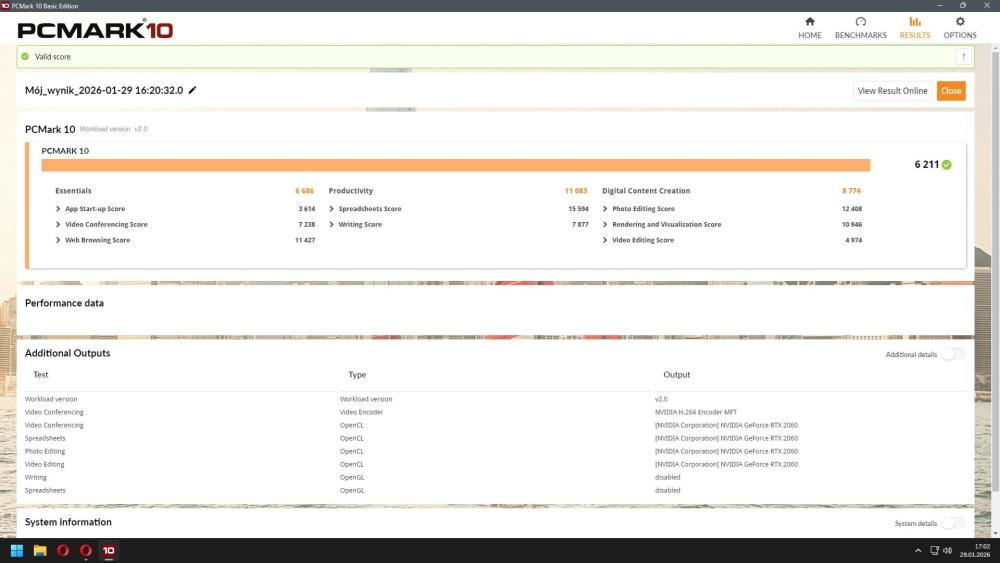The image size is (1000, 563).
Task: Click the PCMark 10 taskbar icon
Action: coord(108,550)
